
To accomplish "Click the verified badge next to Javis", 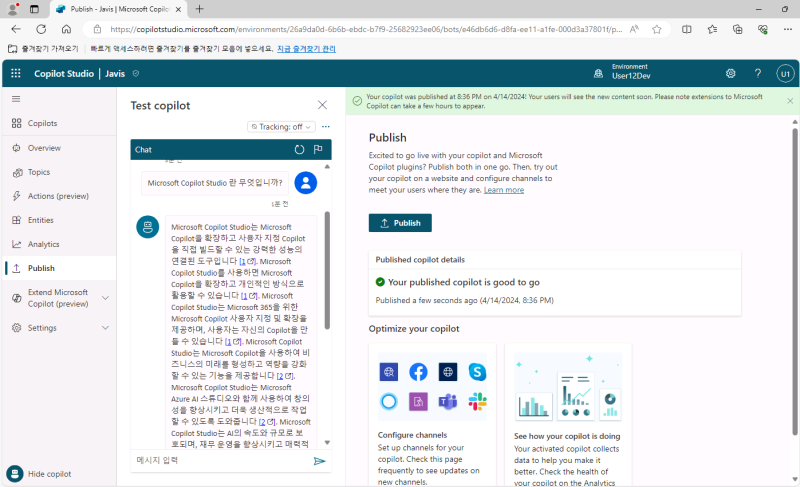I will [x=136, y=73].
